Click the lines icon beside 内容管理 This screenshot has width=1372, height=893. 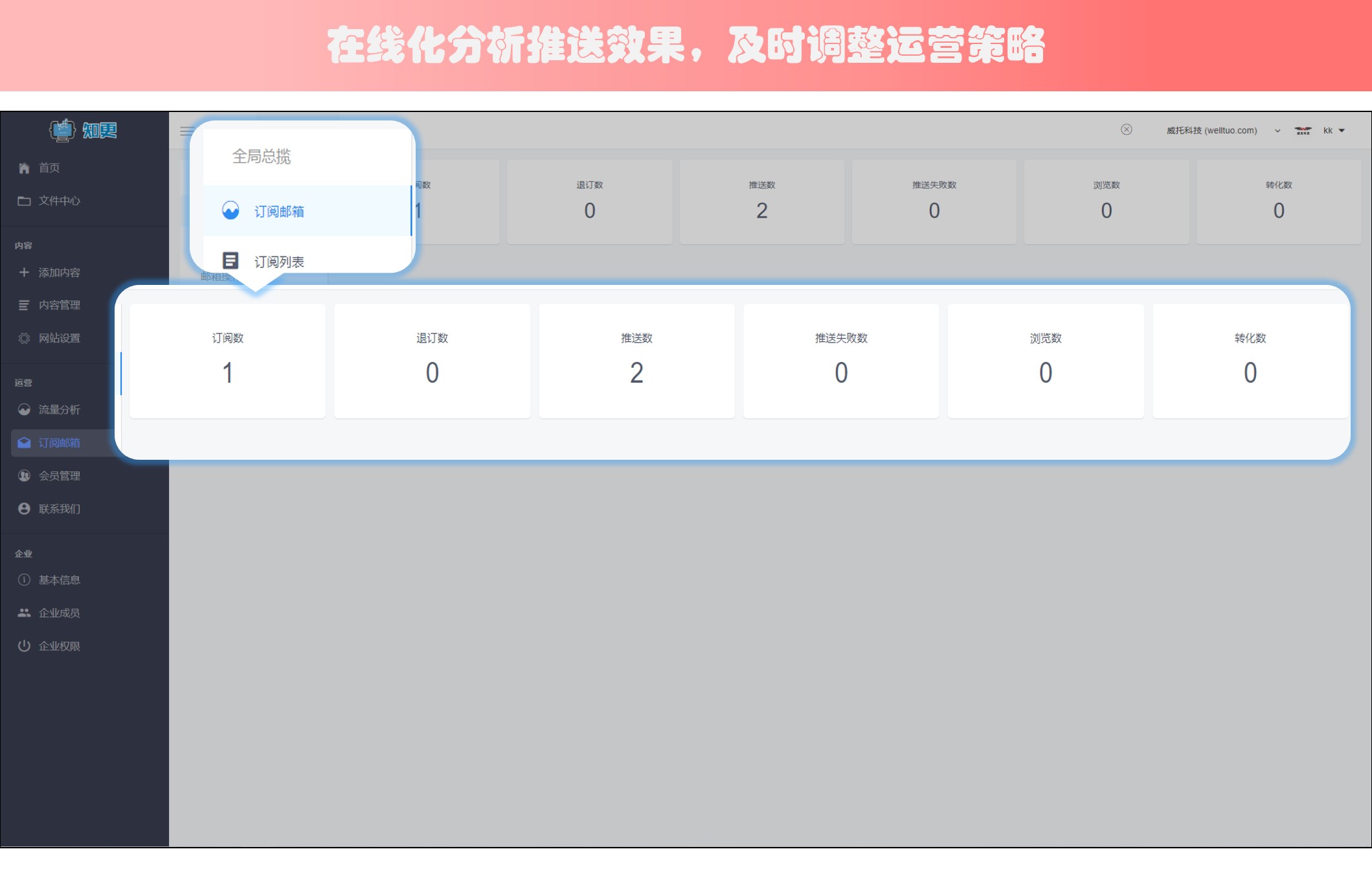24,305
